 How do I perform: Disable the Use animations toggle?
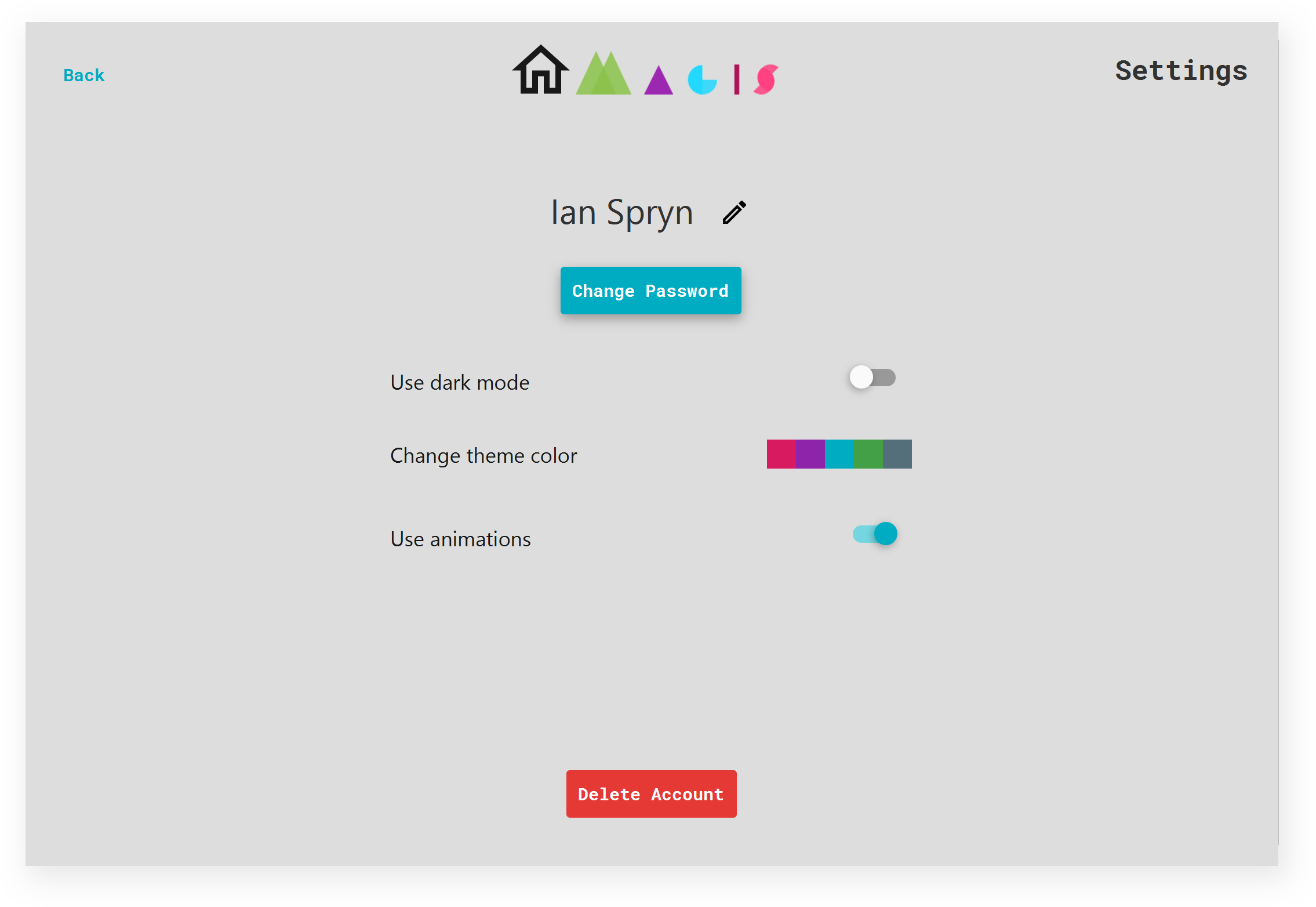(874, 534)
